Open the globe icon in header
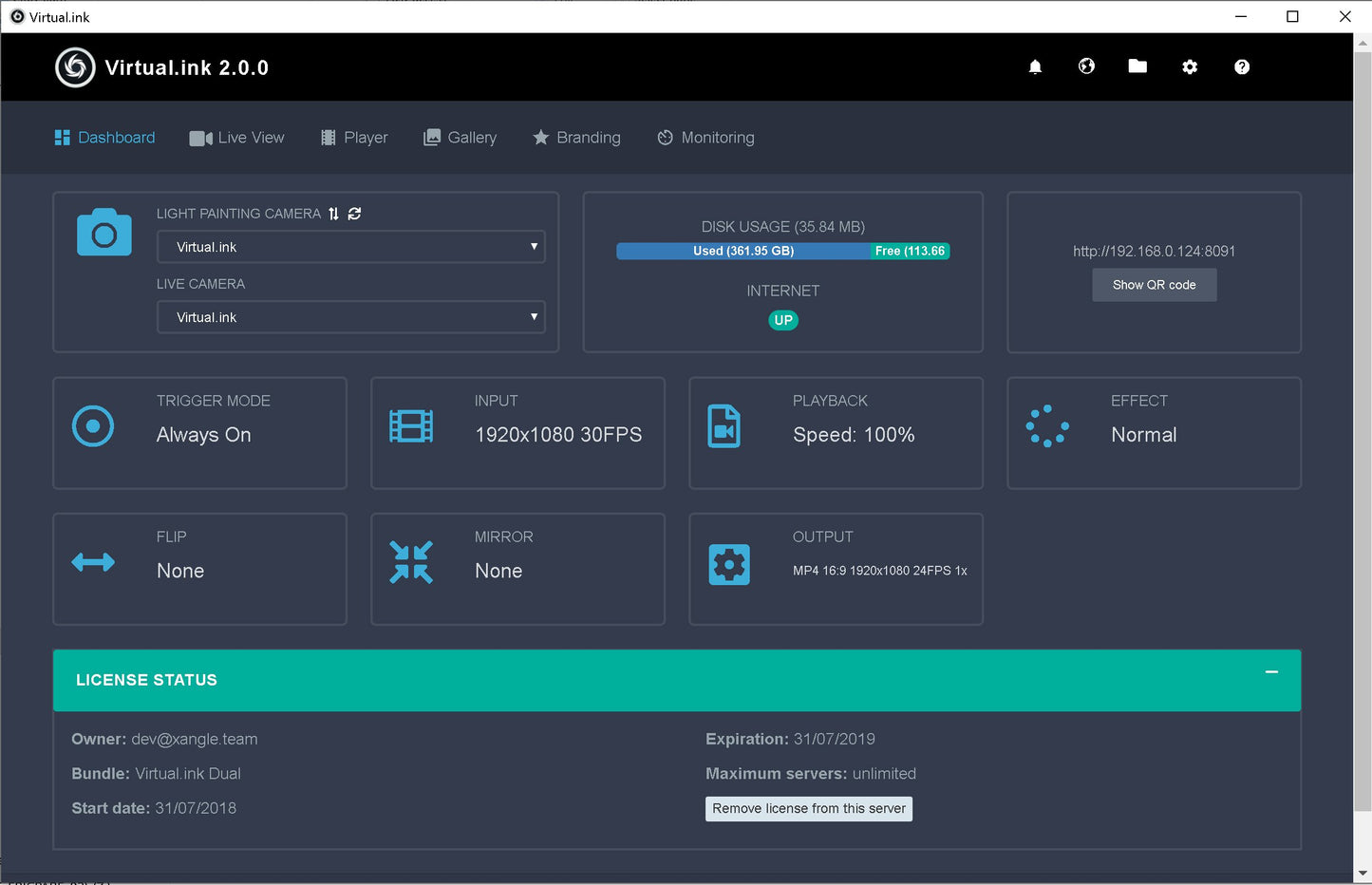Image resolution: width=1372 pixels, height=885 pixels. 1086,66
